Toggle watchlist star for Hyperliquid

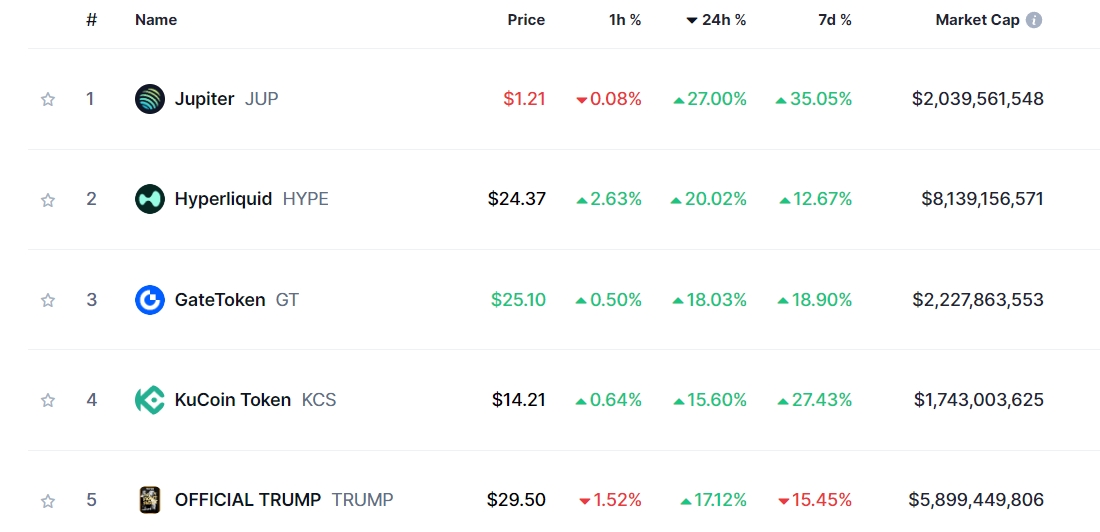point(48,200)
